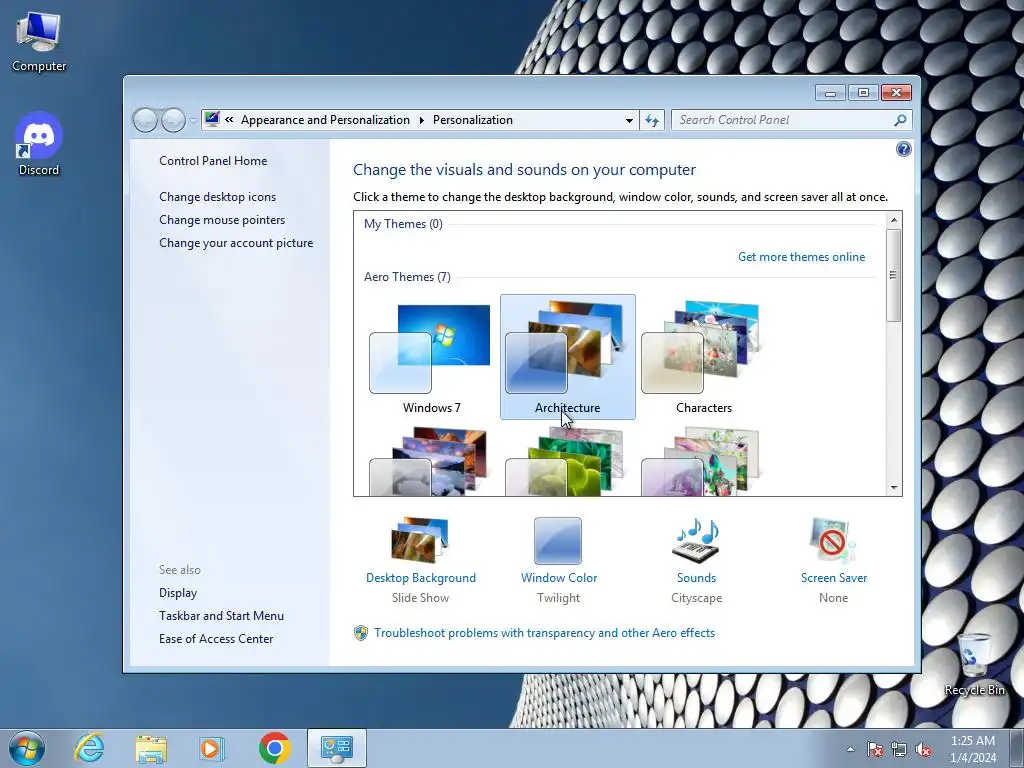This screenshot has width=1024, height=768.
Task: Expand the double-chevron breadcrumb in address bar
Action: coord(229,120)
